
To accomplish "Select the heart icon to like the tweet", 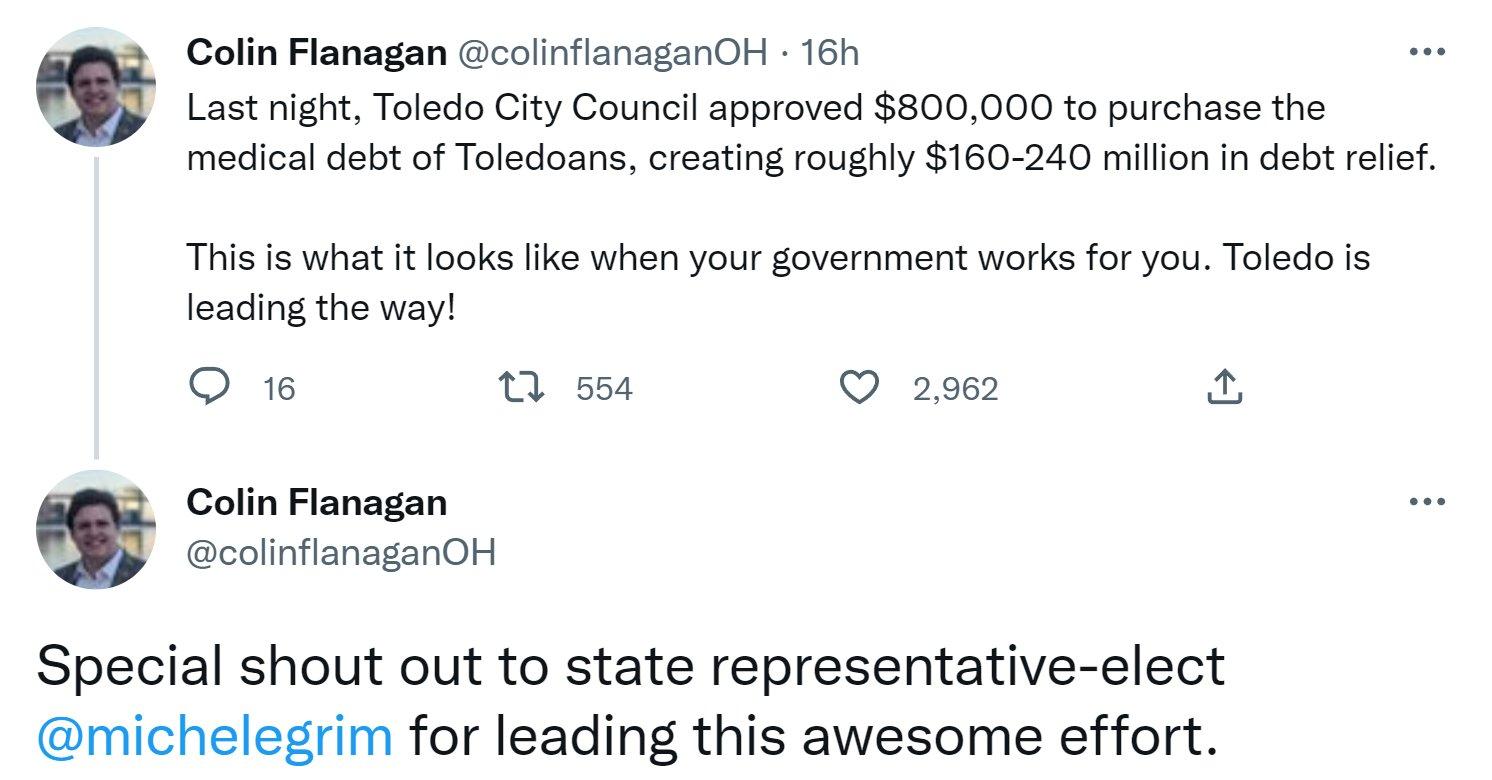I will 861,388.
